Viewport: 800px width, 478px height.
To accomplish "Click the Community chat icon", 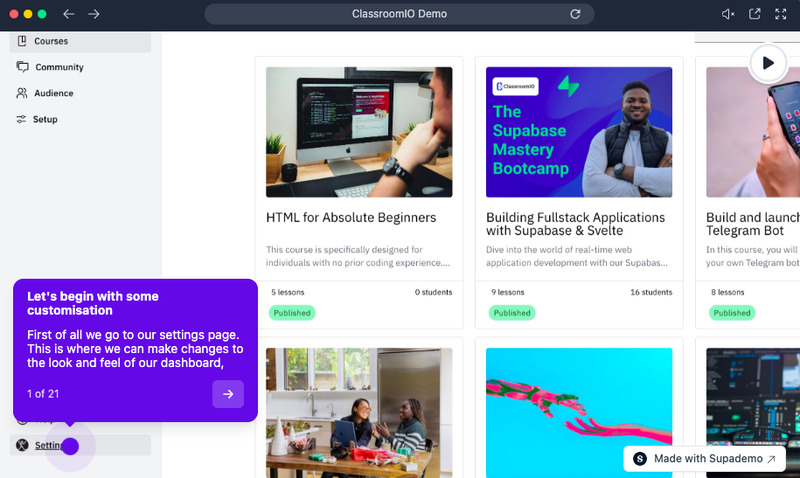I will click(22, 67).
